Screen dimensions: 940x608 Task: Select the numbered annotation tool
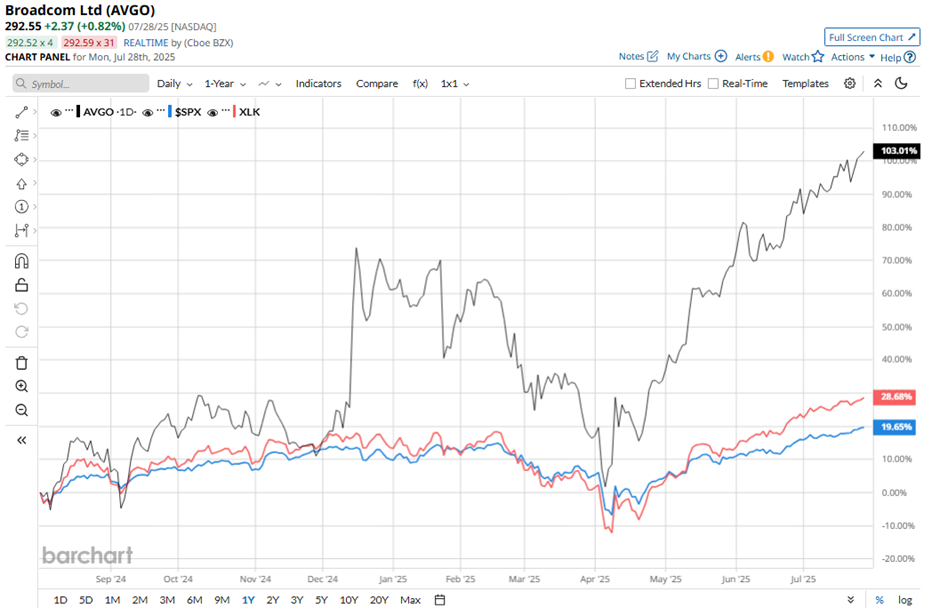pyautogui.click(x=22, y=207)
